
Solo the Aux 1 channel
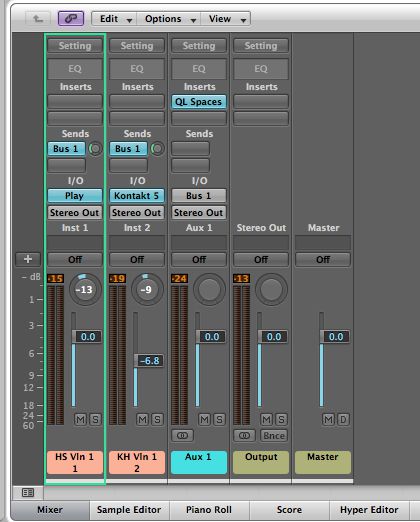[219, 419]
